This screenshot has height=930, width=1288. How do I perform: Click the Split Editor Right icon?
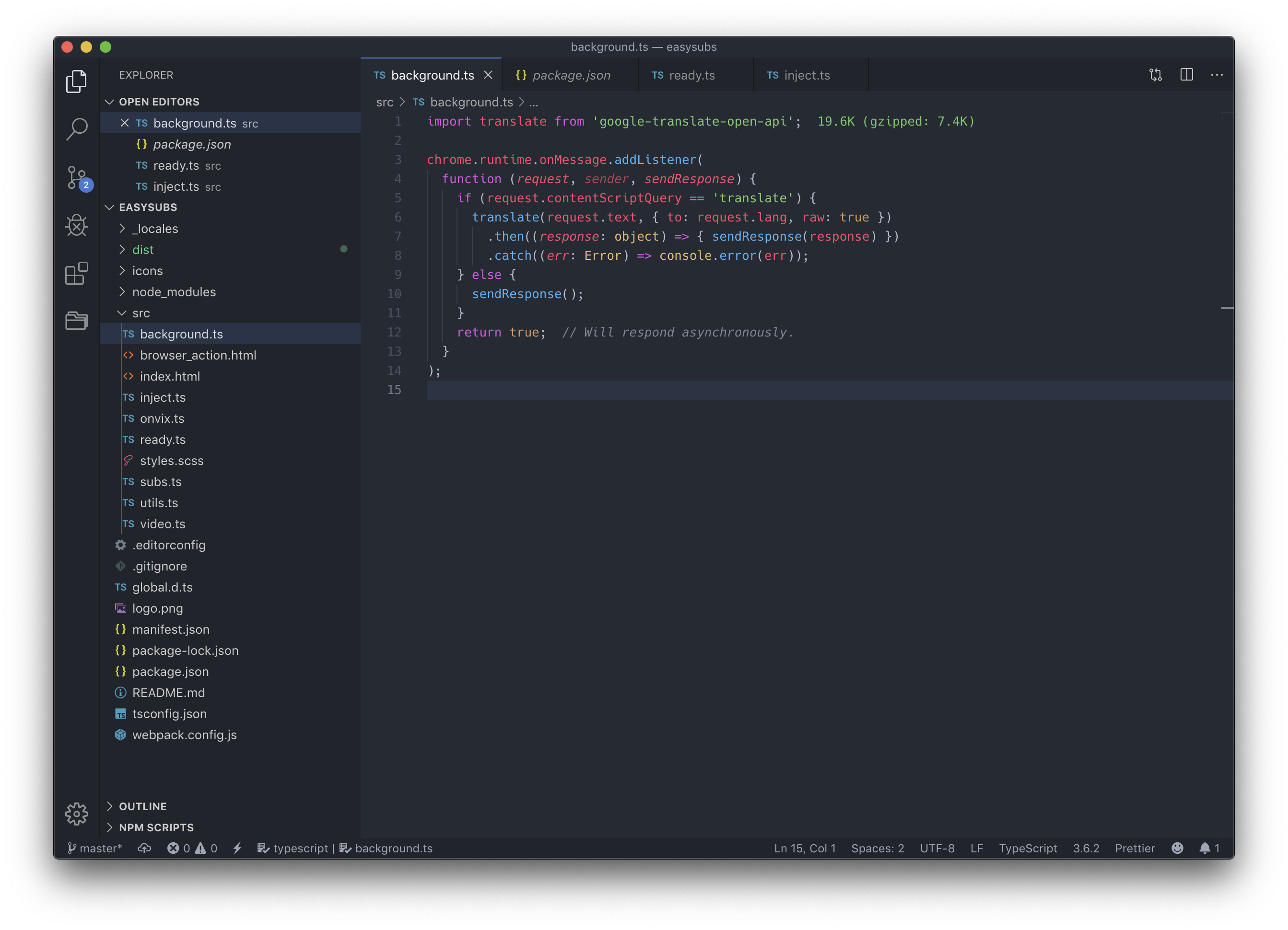pyautogui.click(x=1186, y=75)
